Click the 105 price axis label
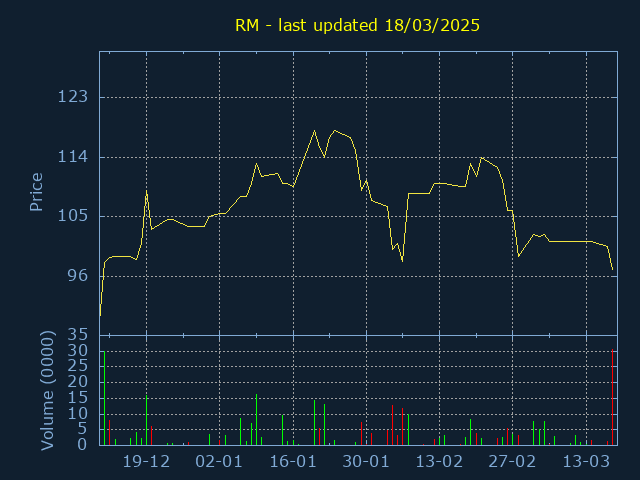 [x=73, y=216]
